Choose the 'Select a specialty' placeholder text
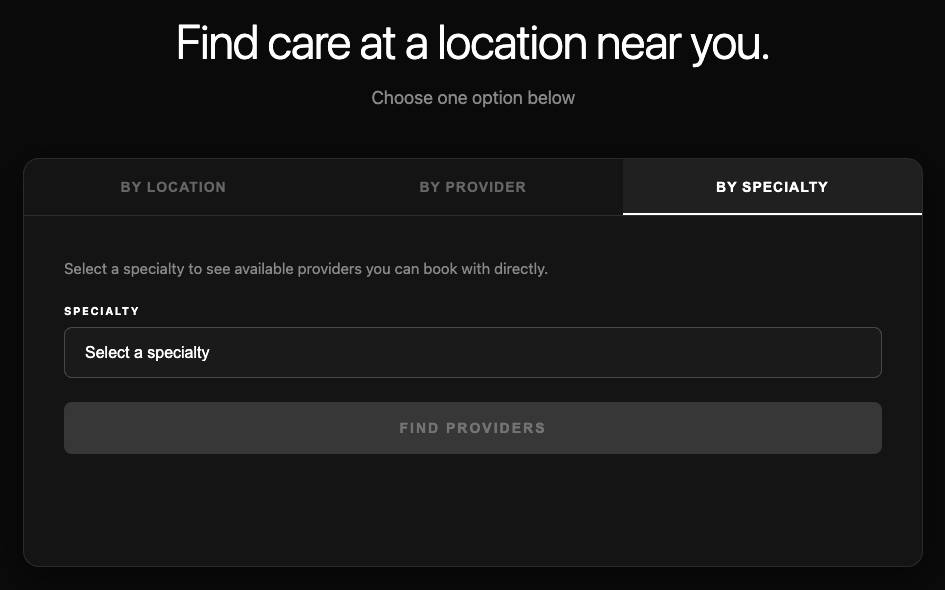This screenshot has width=945, height=590. [147, 353]
